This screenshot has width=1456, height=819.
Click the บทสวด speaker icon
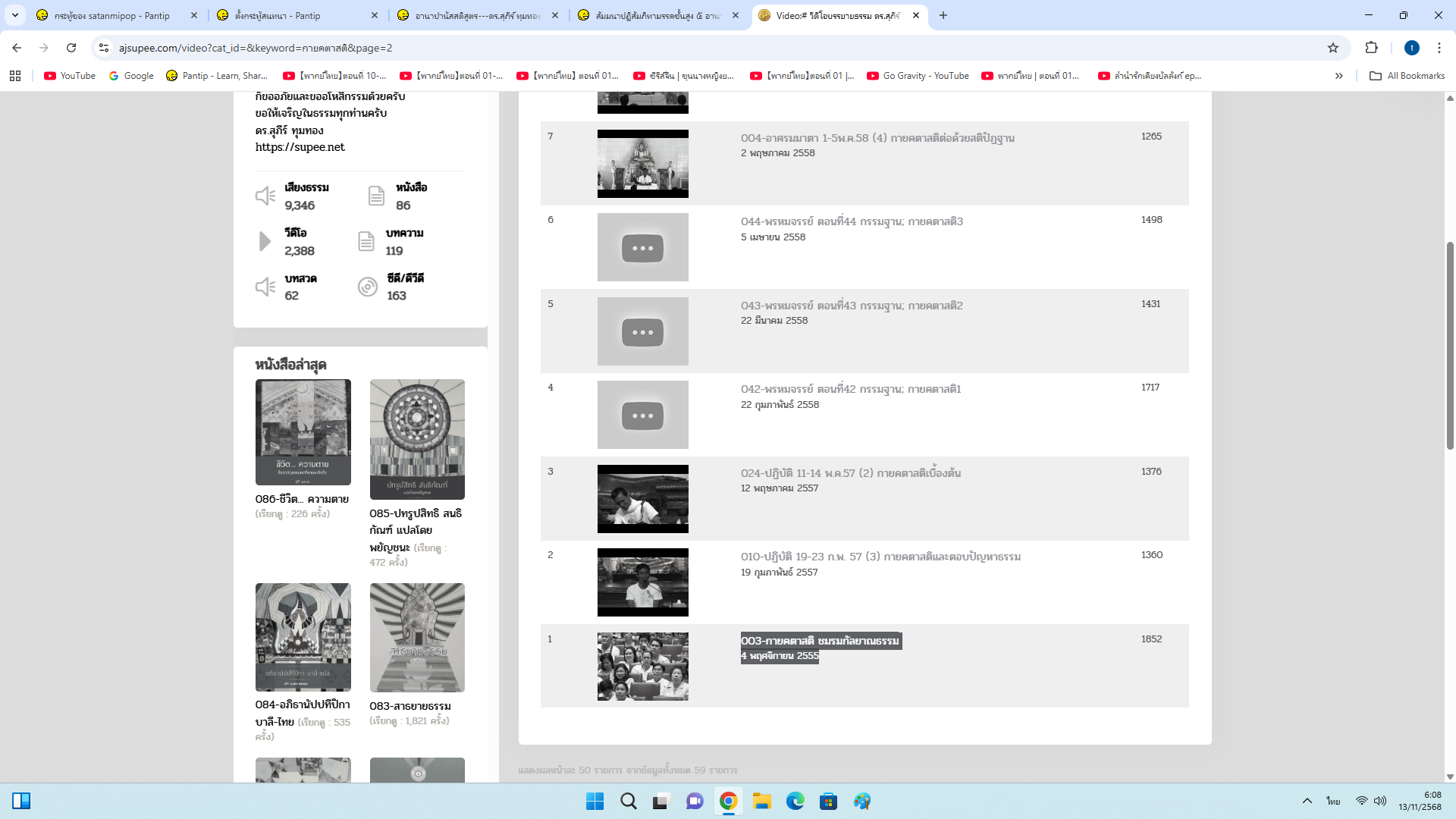pyautogui.click(x=265, y=287)
